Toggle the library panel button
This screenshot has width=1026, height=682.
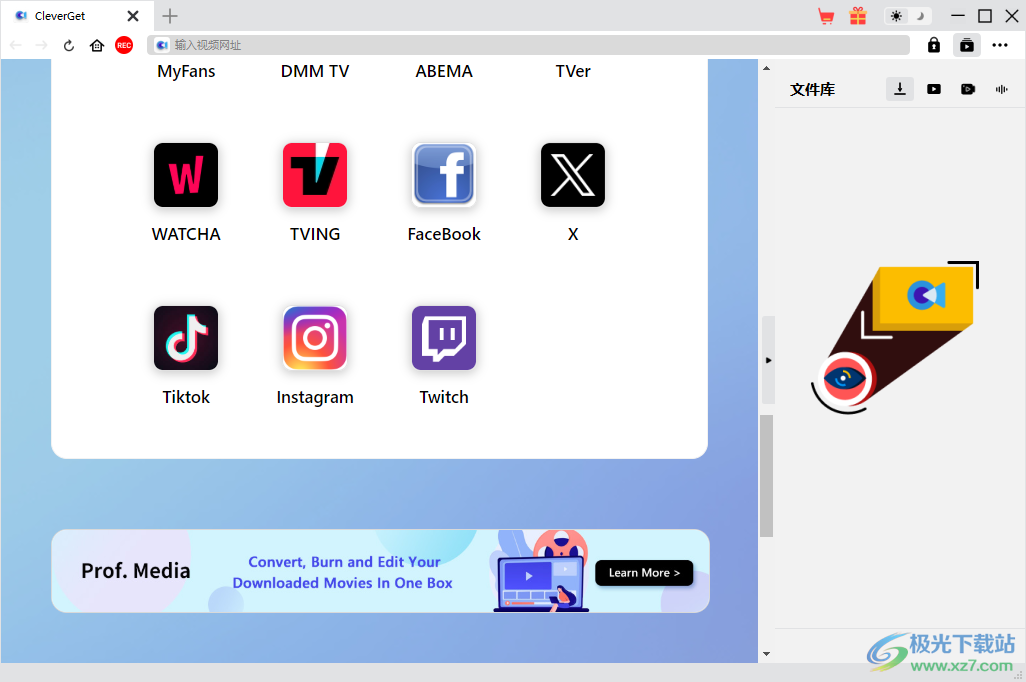pos(966,45)
